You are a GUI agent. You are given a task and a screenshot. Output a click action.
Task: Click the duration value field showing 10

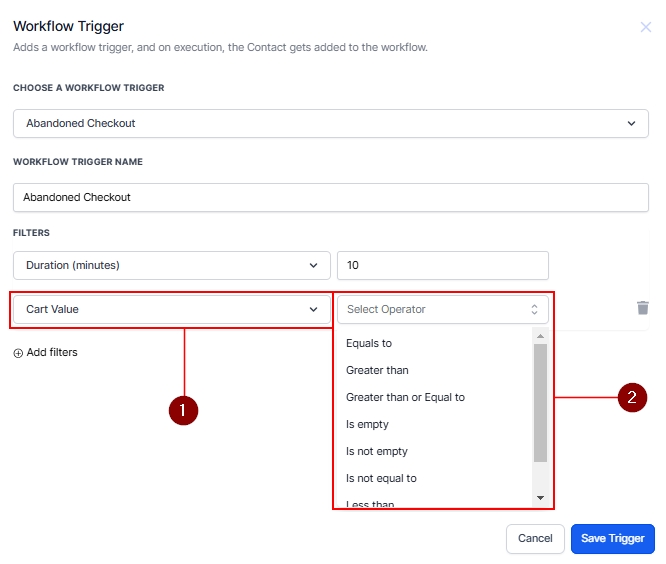coord(442,265)
